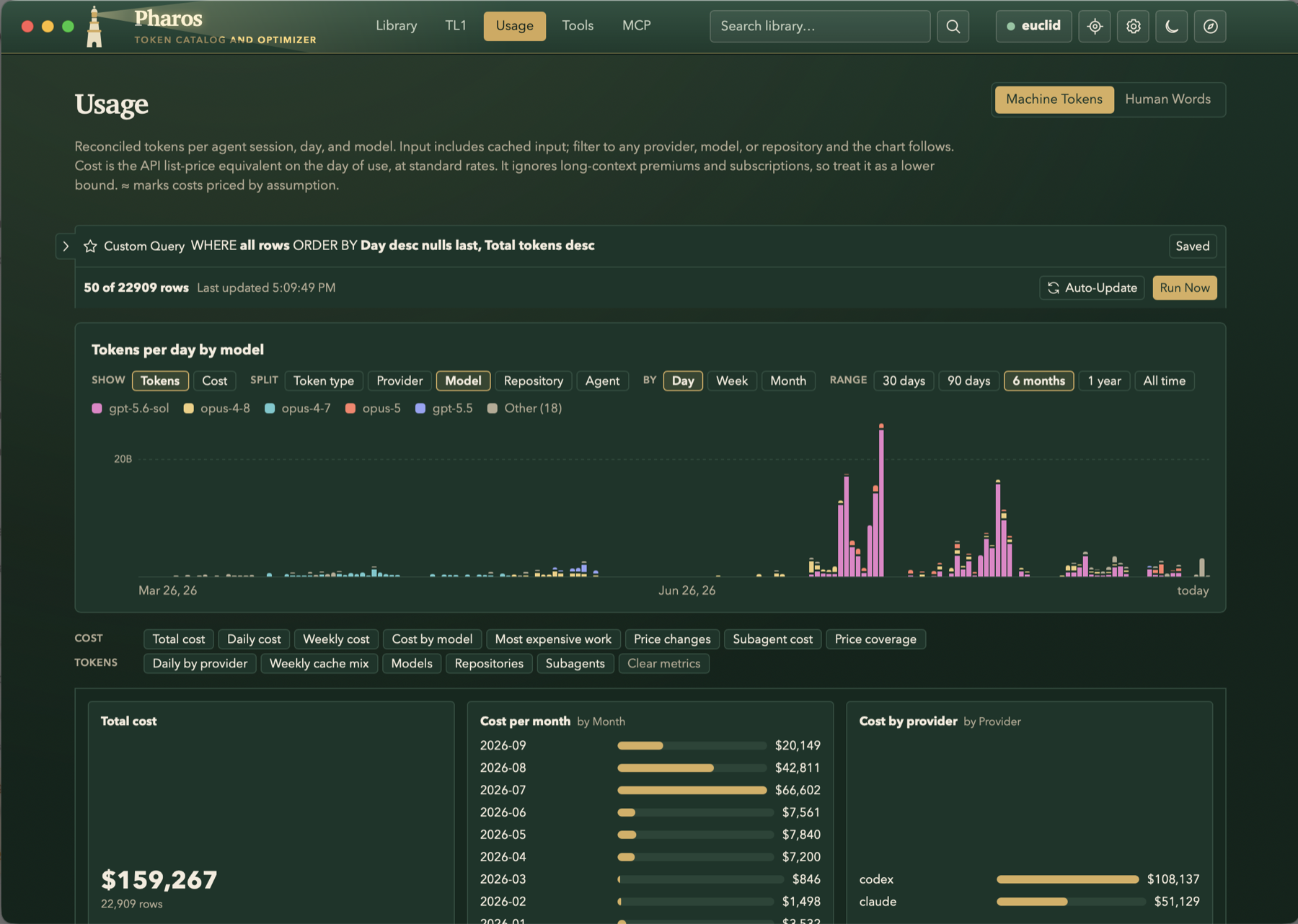
Task: Split chart by Provider
Action: (399, 381)
